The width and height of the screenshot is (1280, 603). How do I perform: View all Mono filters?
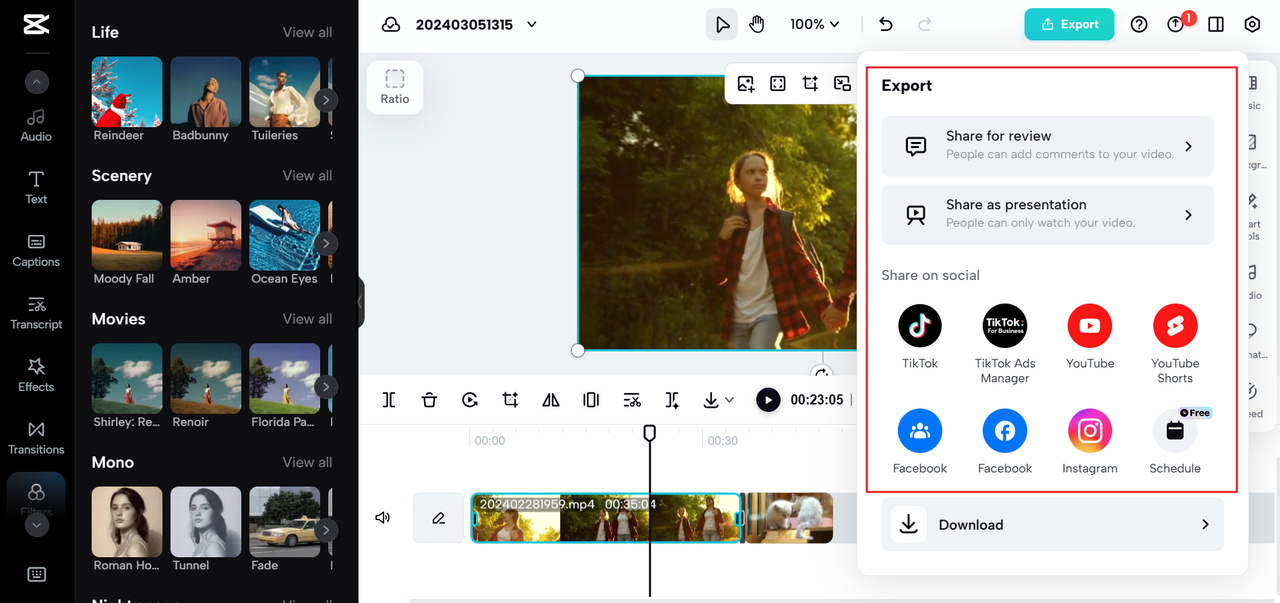pos(307,462)
